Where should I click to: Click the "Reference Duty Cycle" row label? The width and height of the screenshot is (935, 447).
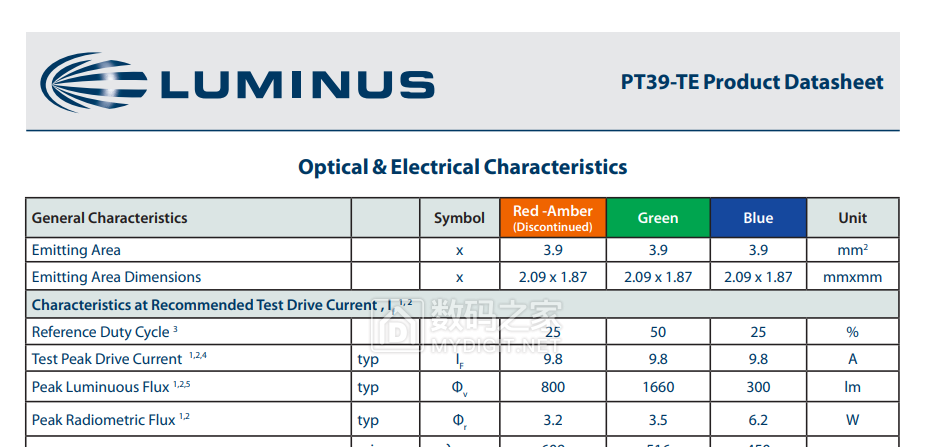pyautogui.click(x=105, y=332)
